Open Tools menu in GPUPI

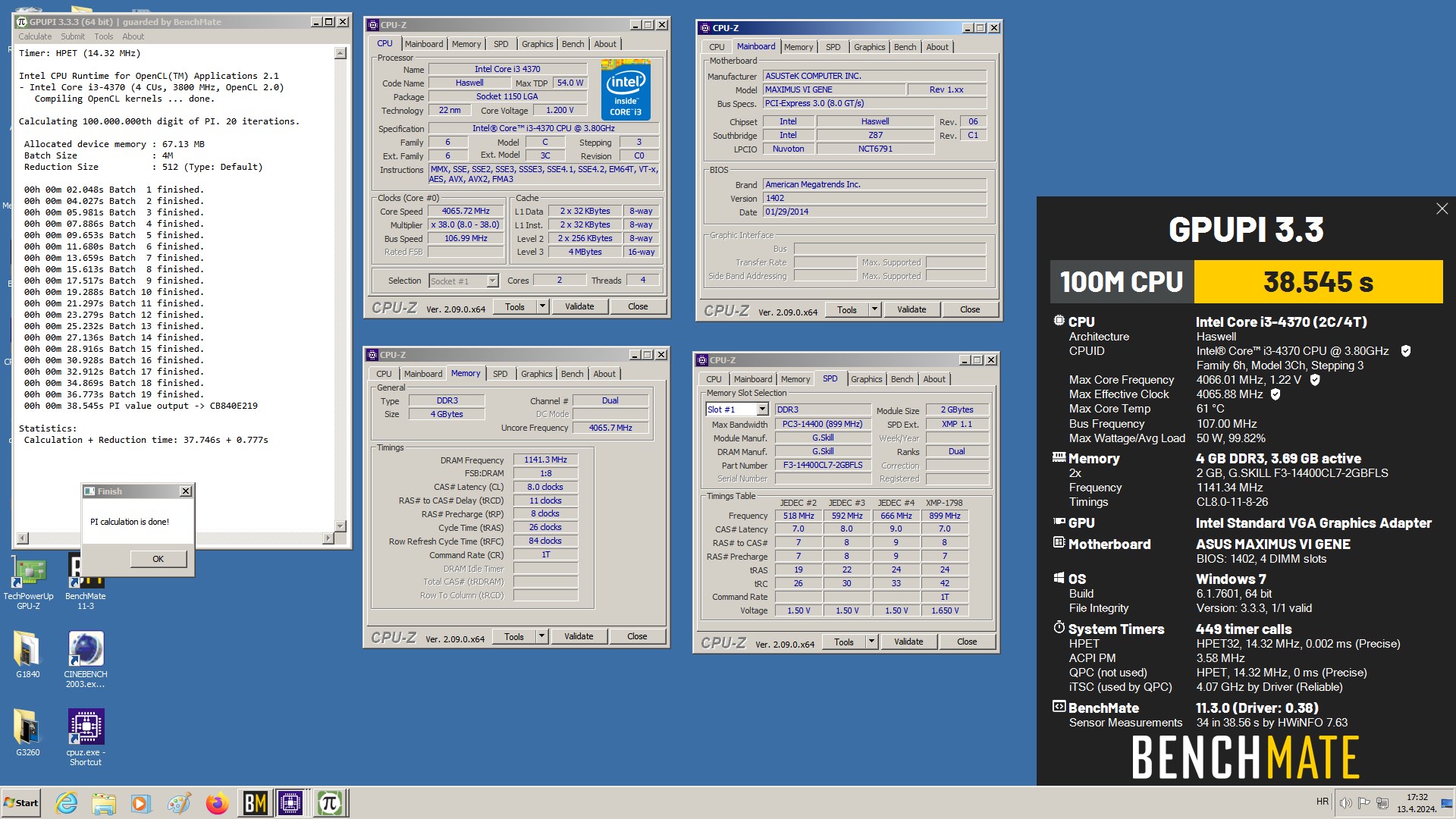click(x=103, y=36)
